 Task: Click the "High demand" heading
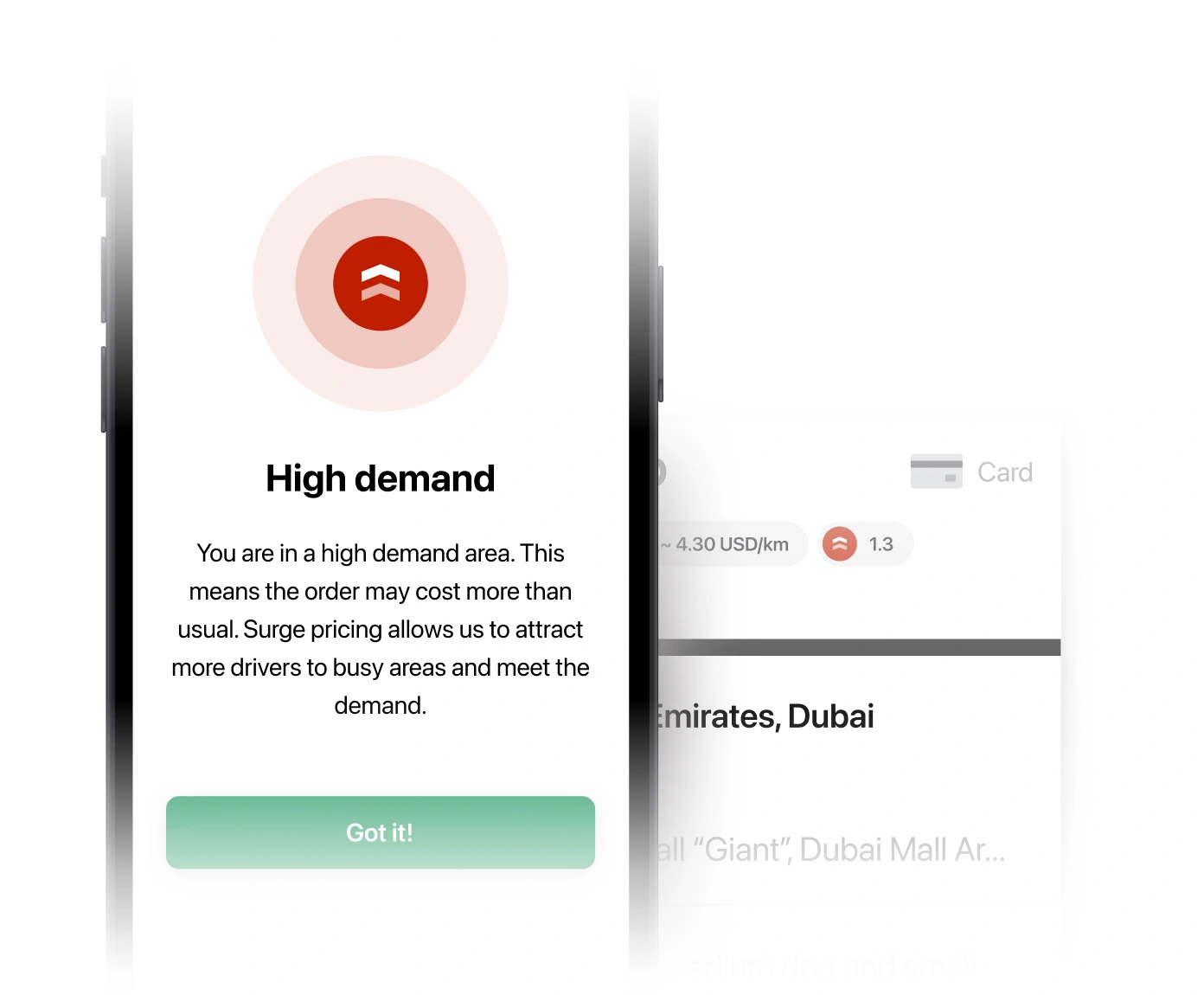click(381, 478)
